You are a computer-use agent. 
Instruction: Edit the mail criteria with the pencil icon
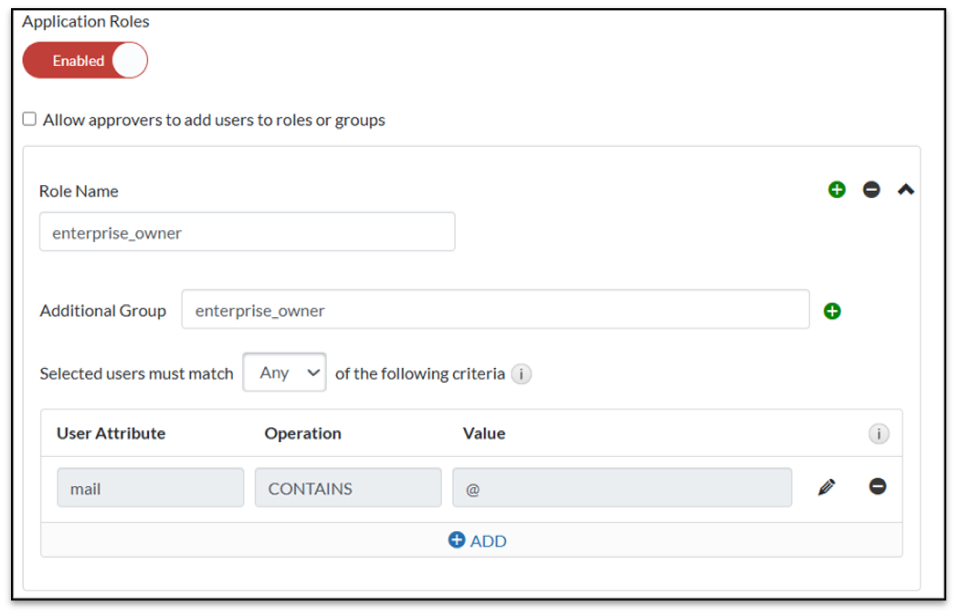(x=826, y=487)
